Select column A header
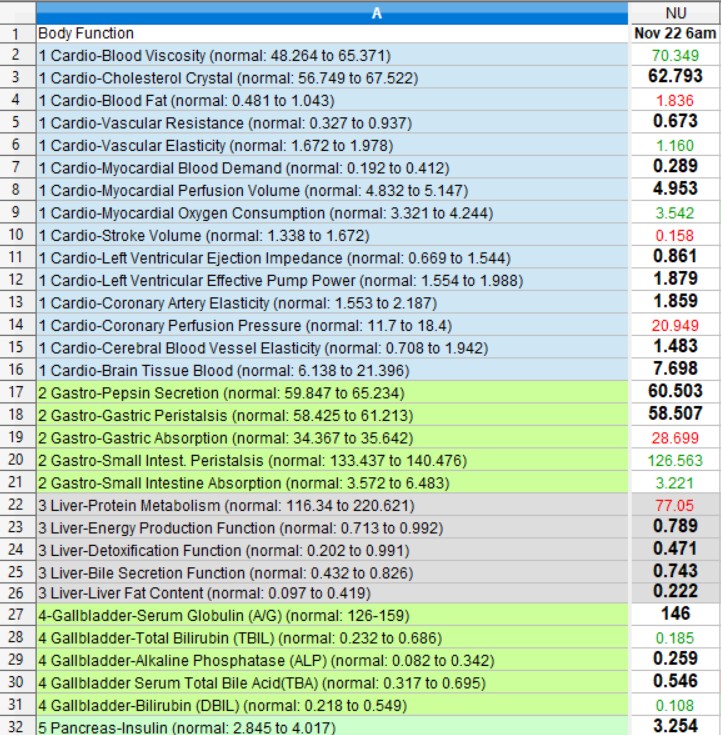The height and width of the screenshot is (735, 721). [376, 12]
